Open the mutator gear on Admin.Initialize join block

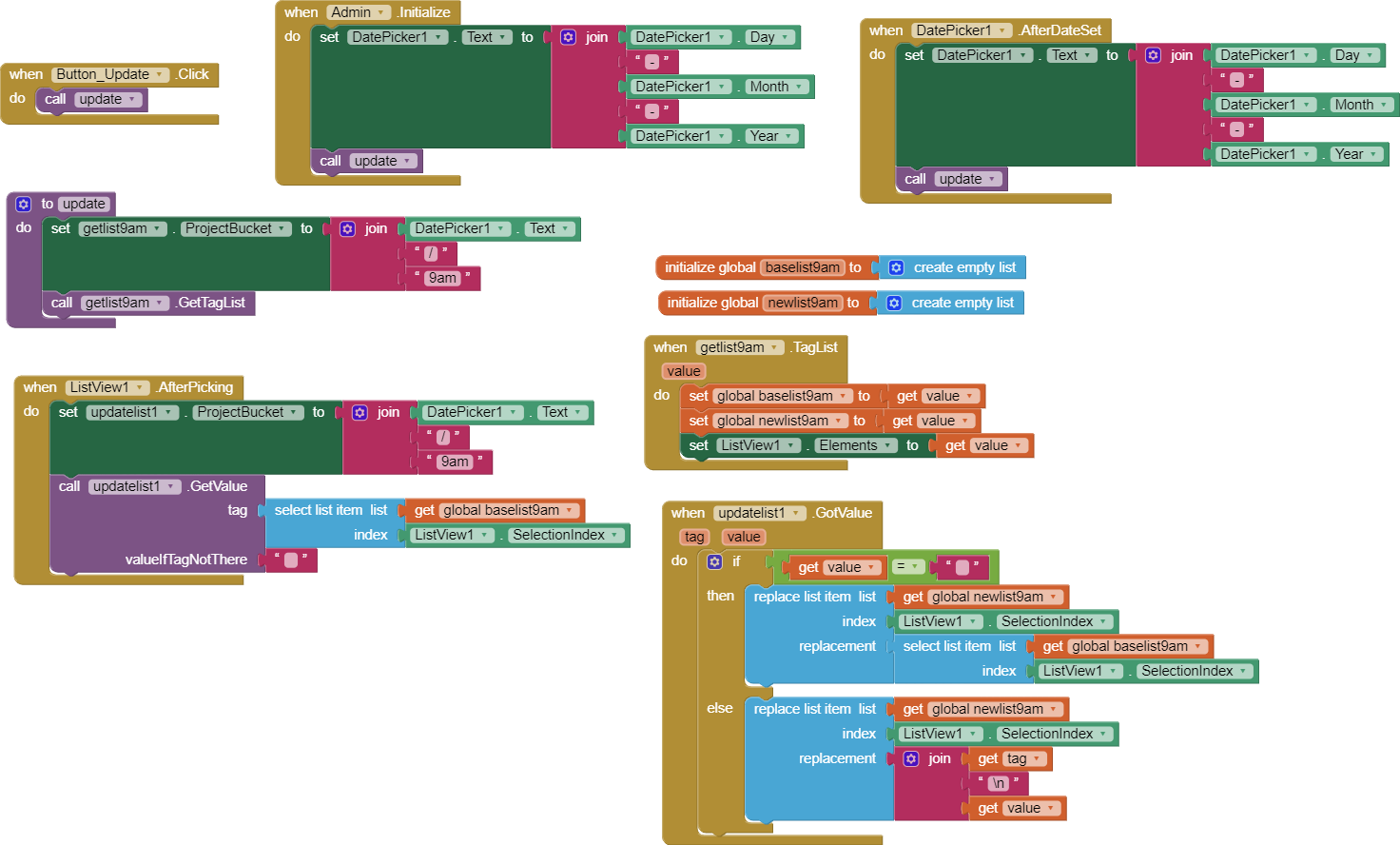(x=567, y=36)
